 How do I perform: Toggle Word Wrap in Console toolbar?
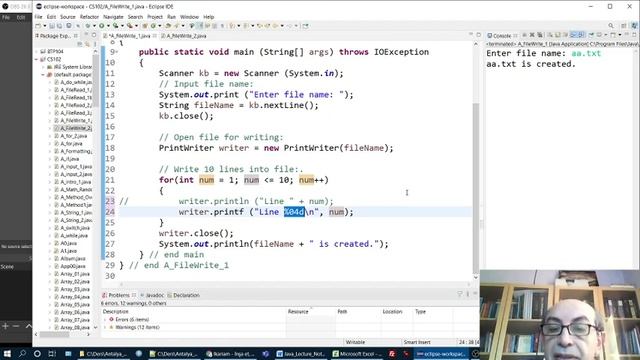click(566, 36)
